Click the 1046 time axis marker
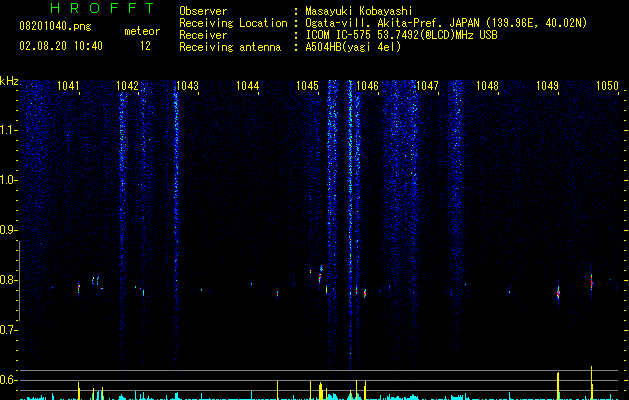Image resolution: width=629 pixels, height=400 pixels. pos(367,86)
